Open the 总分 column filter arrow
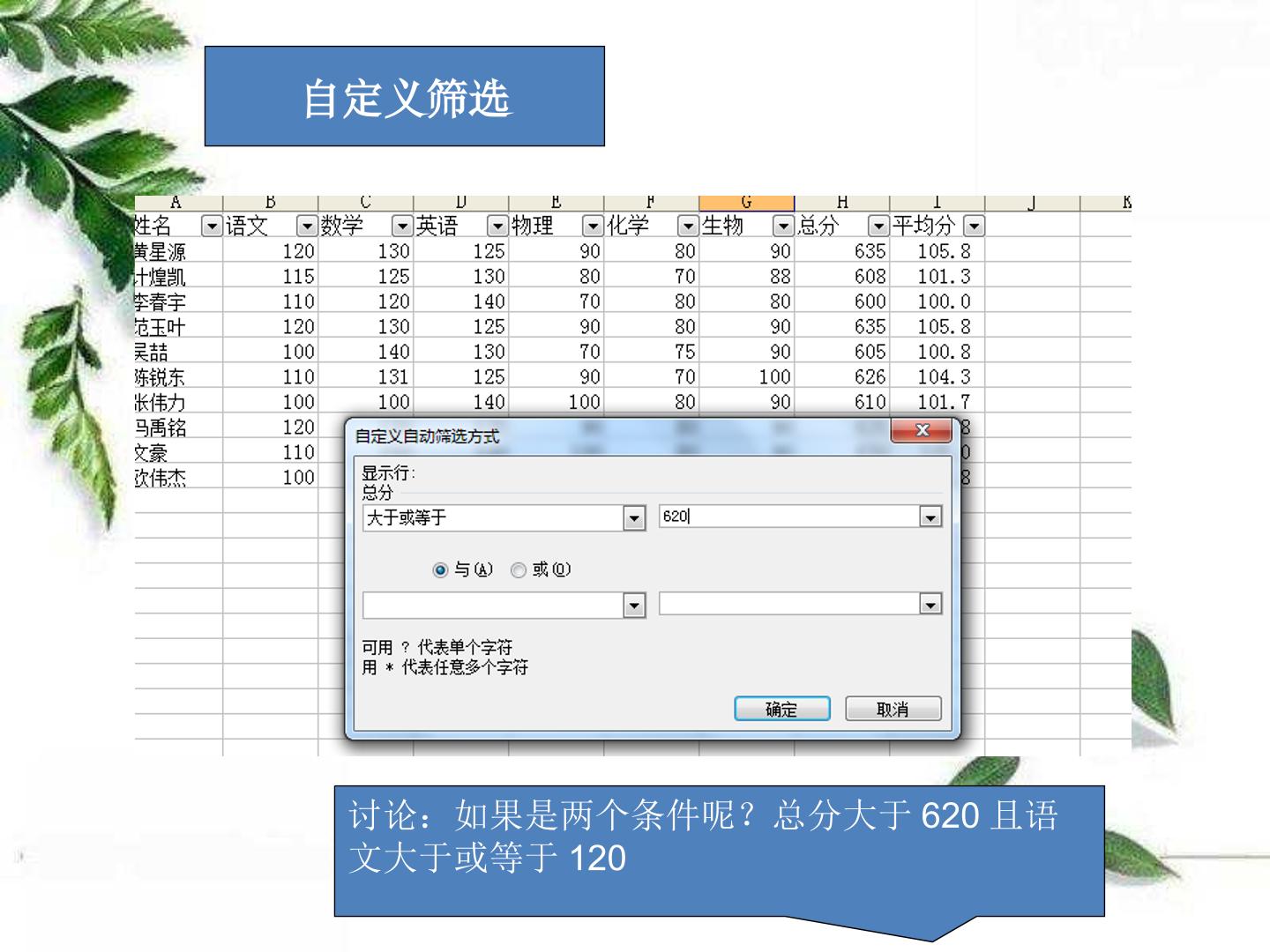Image resolution: width=1270 pixels, height=952 pixels. coord(878,227)
